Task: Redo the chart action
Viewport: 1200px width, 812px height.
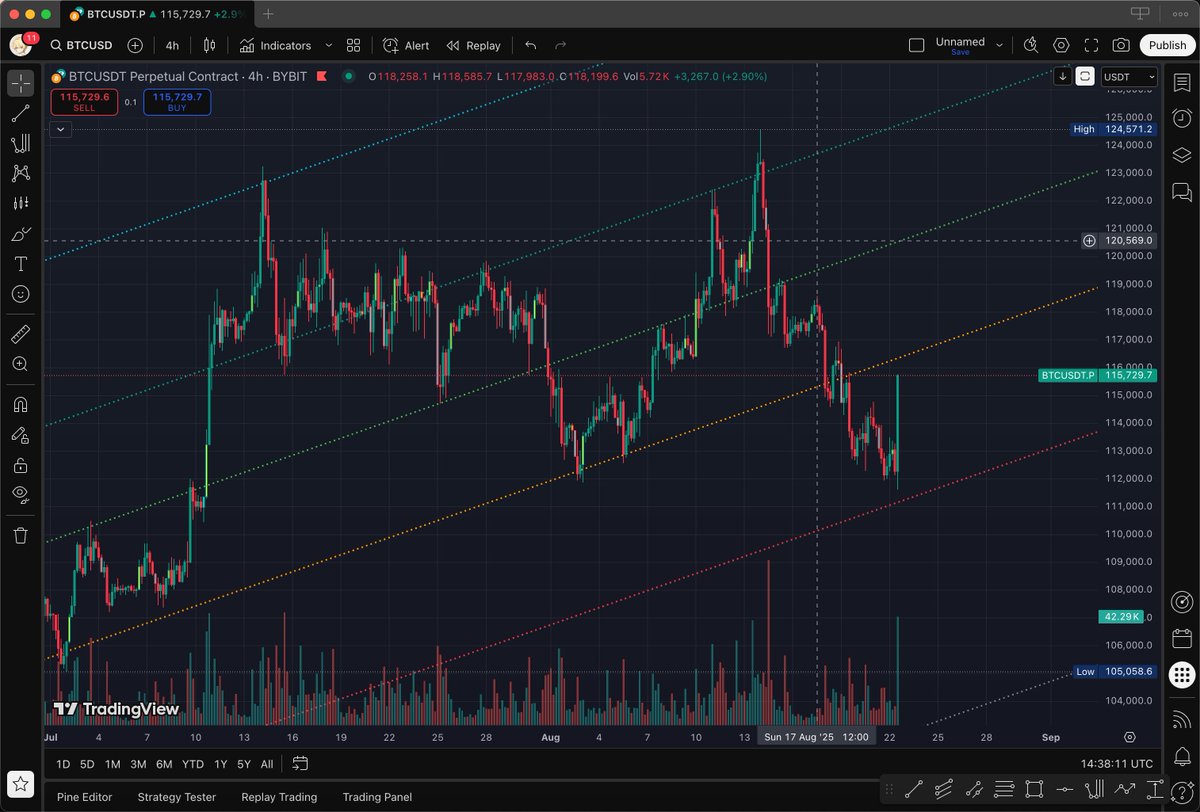Action: pyautogui.click(x=561, y=45)
